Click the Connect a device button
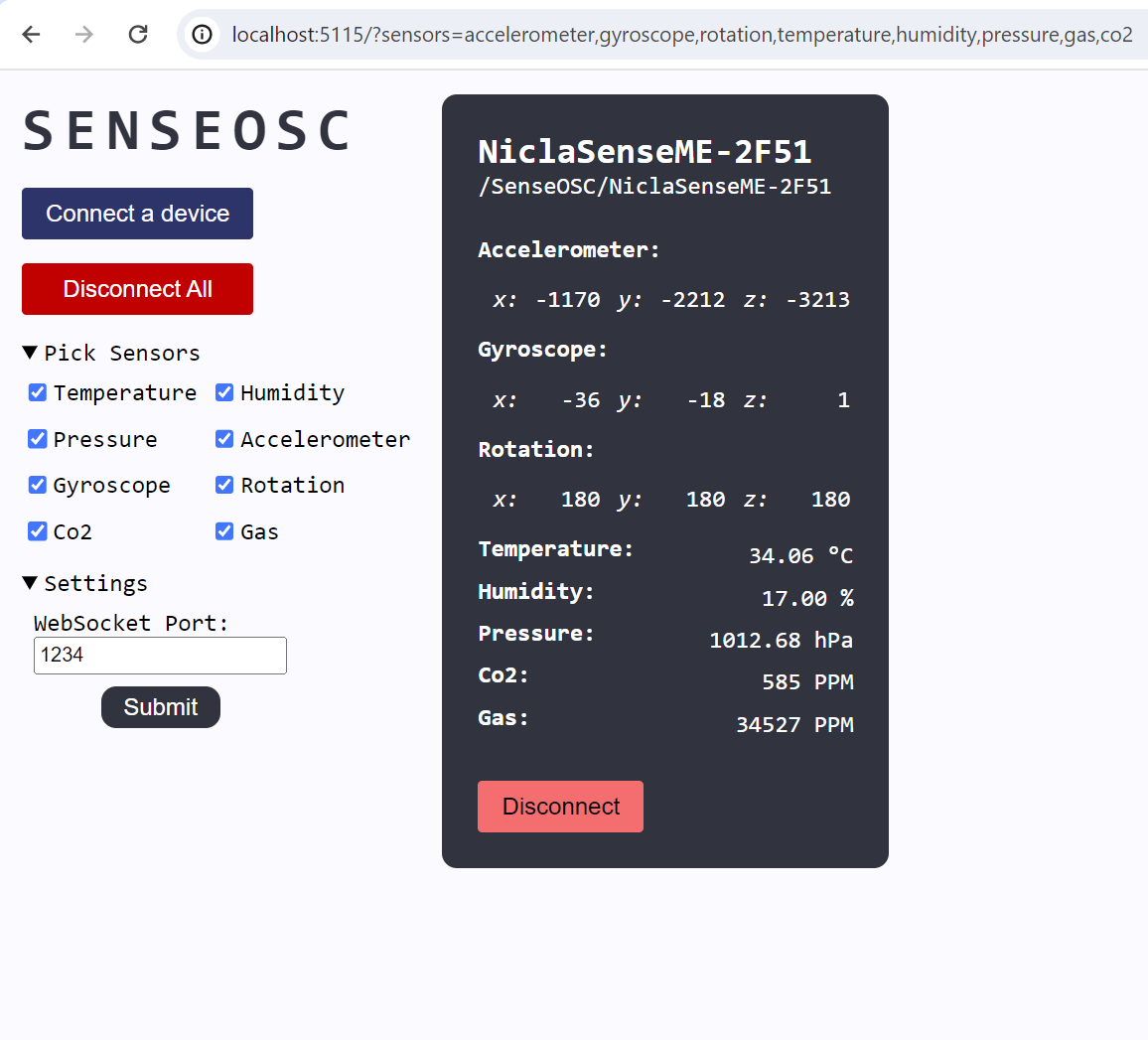 point(137,213)
